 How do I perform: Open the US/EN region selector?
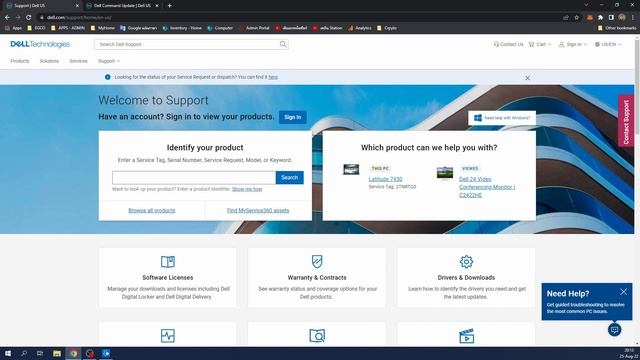pos(608,44)
